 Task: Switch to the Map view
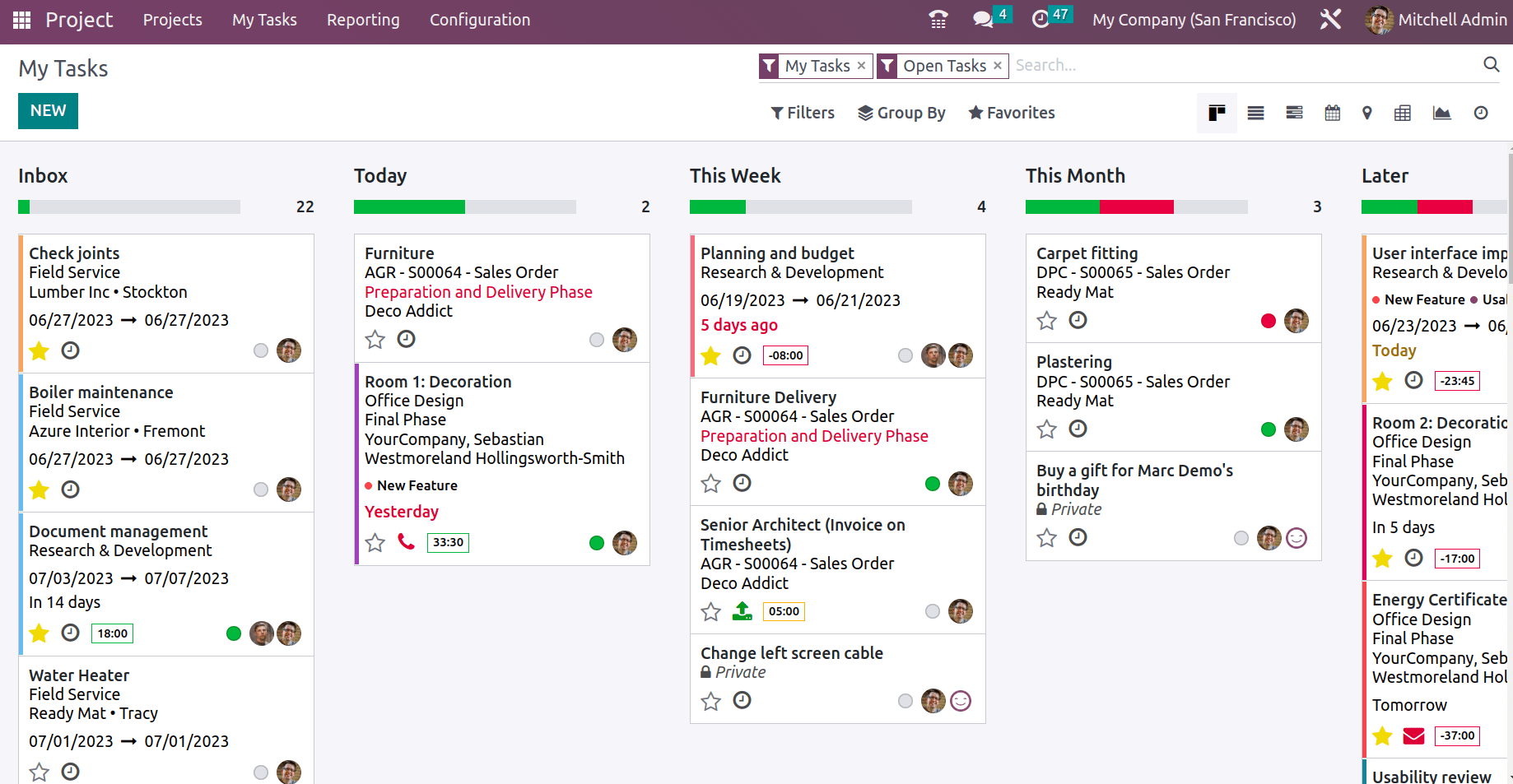coord(1366,113)
